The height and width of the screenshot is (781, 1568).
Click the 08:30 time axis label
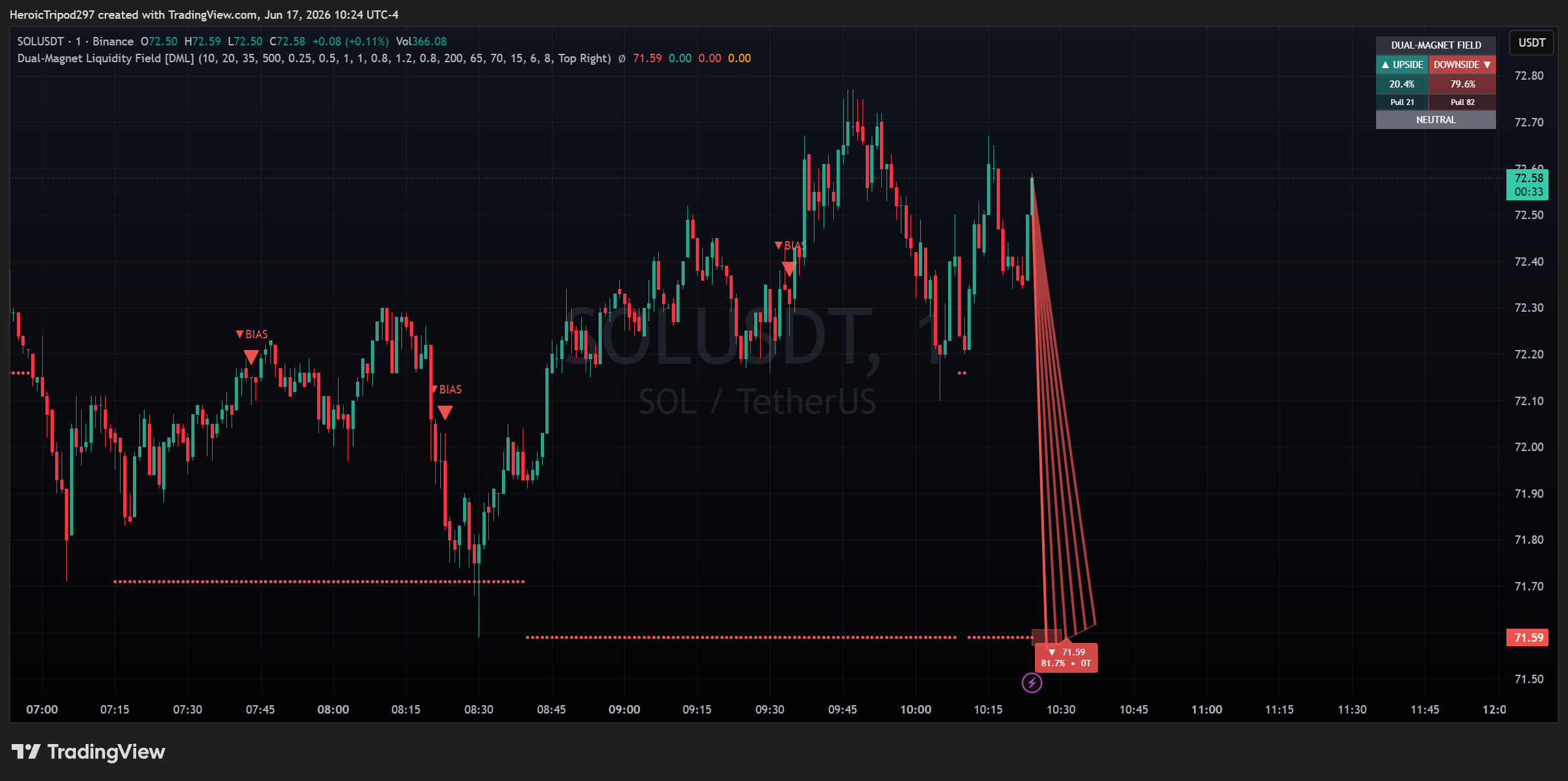(x=479, y=710)
